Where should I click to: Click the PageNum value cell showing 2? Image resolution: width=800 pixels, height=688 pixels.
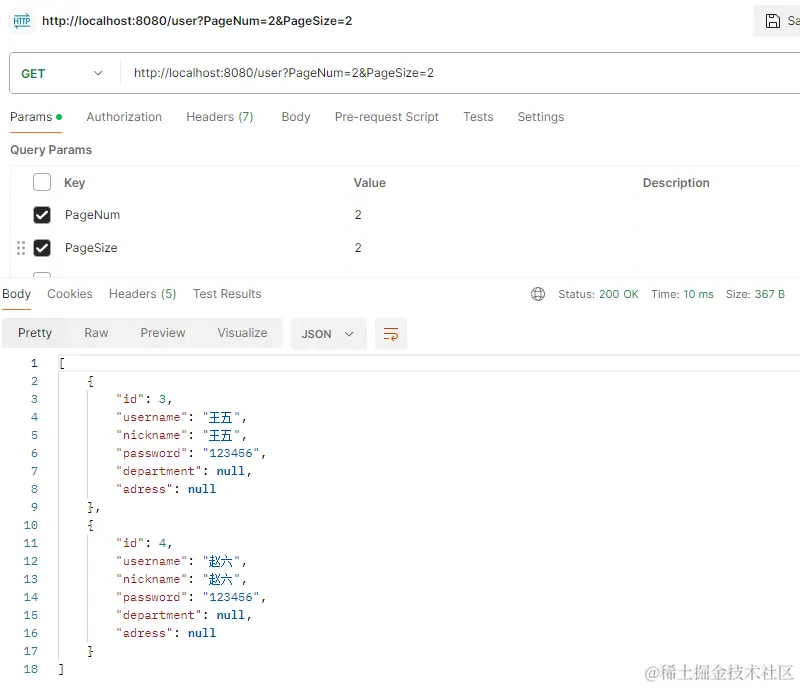358,215
